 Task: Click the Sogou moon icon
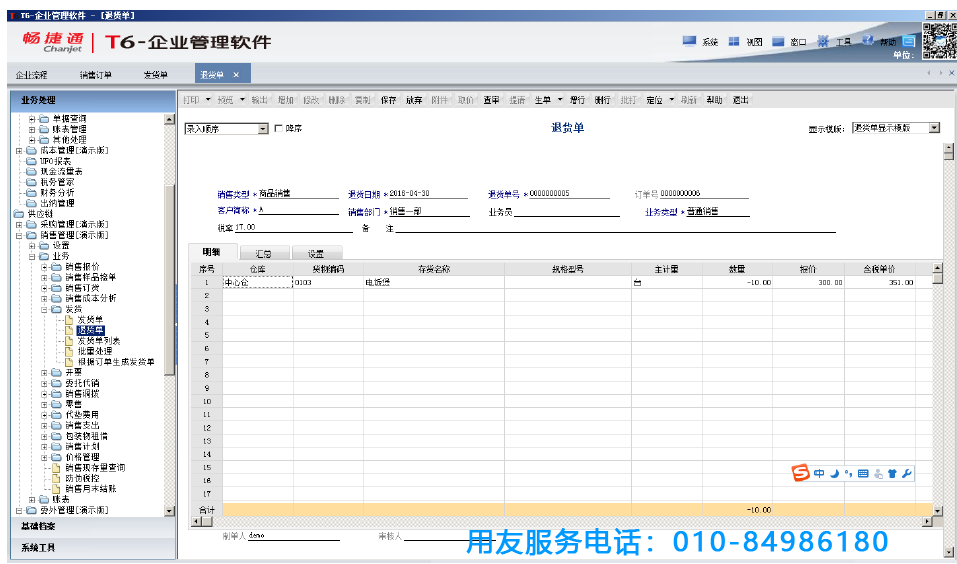pyautogui.click(x=834, y=473)
